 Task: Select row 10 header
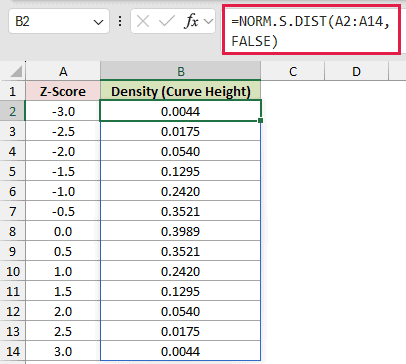[13, 271]
